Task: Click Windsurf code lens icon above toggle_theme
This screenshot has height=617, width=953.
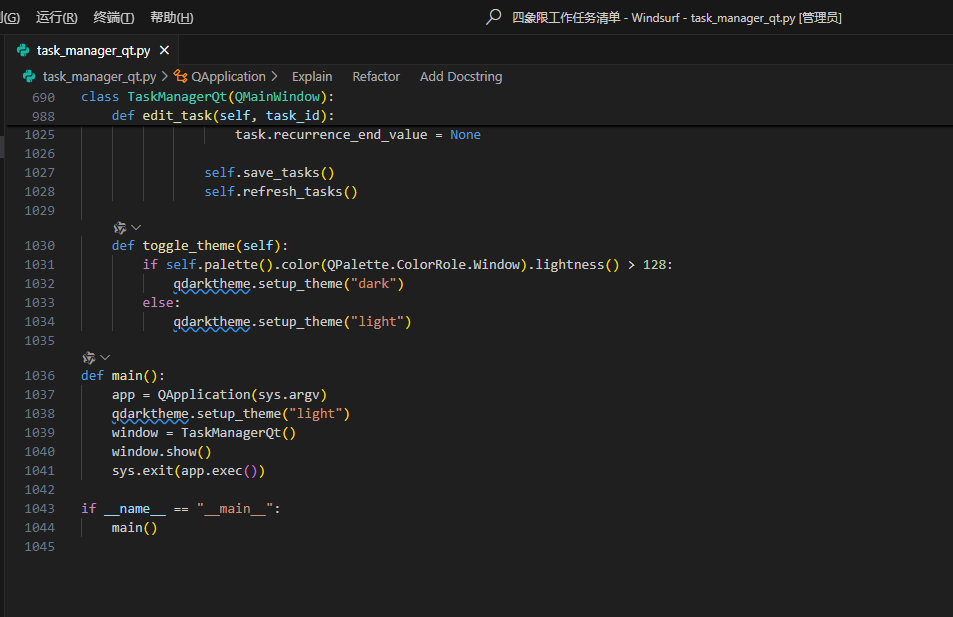Action: [x=120, y=228]
